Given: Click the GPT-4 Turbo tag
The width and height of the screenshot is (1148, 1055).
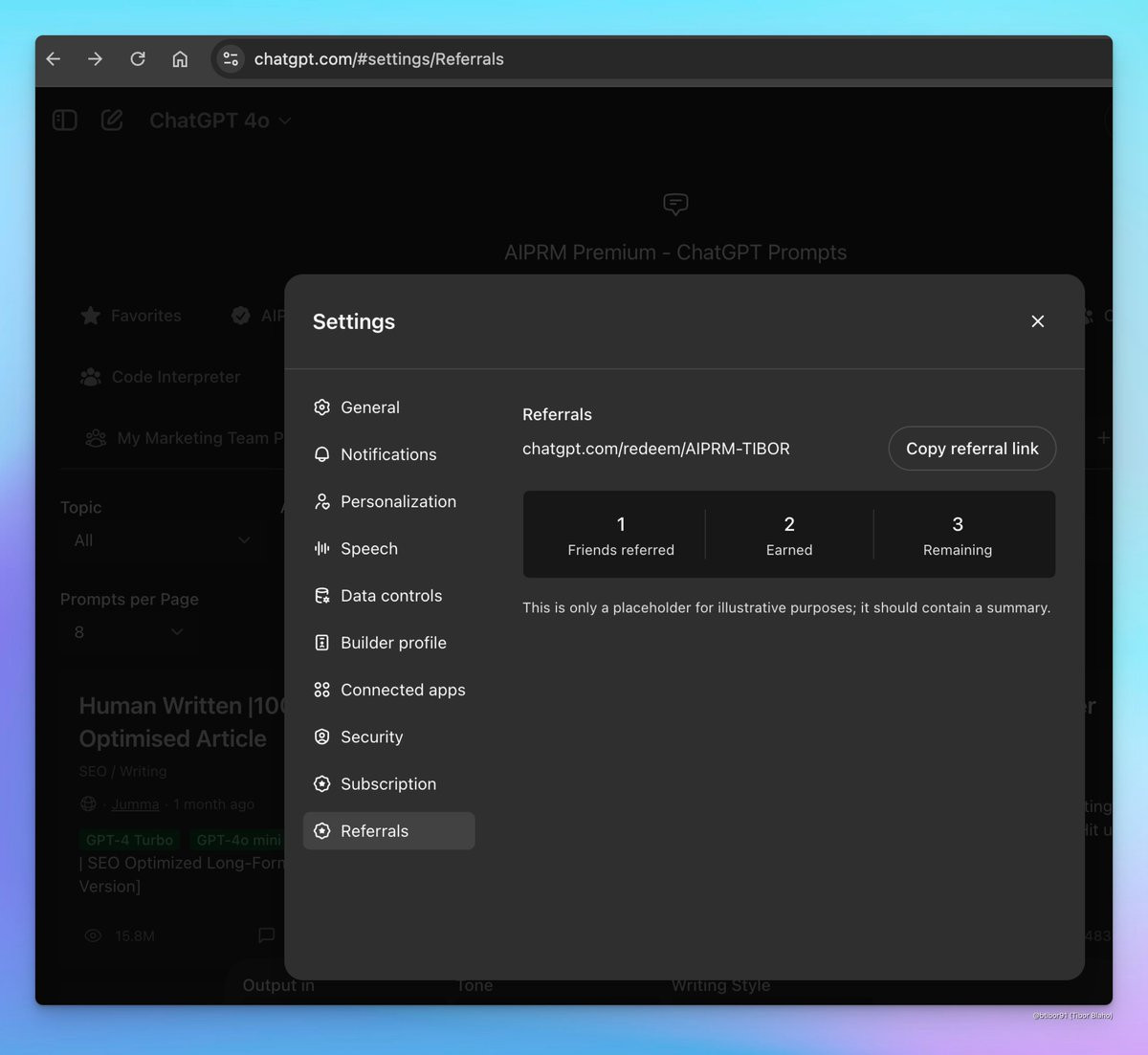Looking at the screenshot, I should tap(129, 840).
